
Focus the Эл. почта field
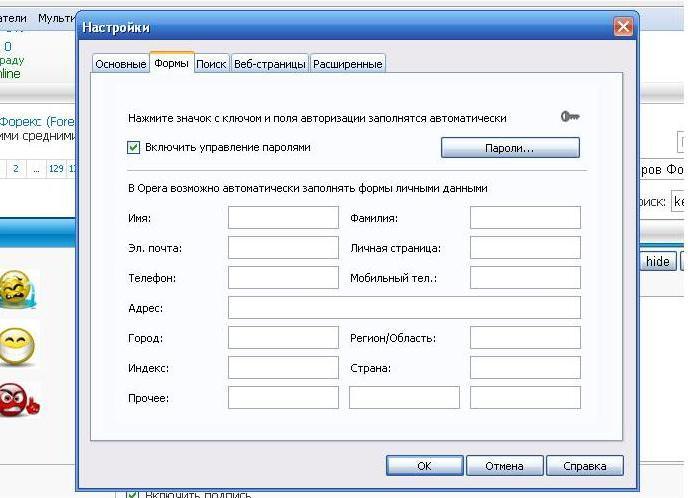283,247
